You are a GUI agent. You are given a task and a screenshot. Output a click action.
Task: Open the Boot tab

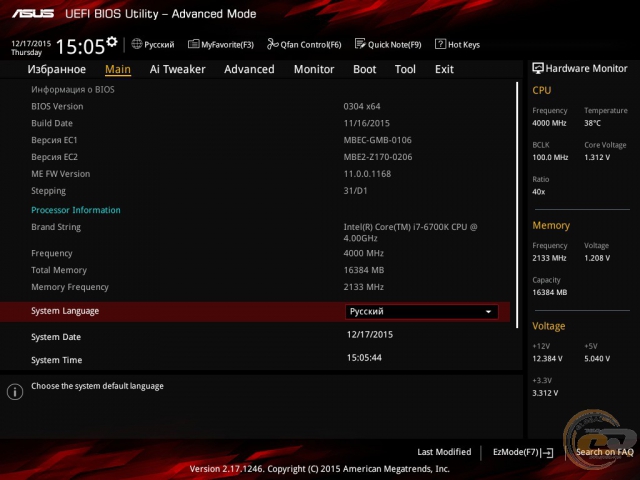[364, 69]
